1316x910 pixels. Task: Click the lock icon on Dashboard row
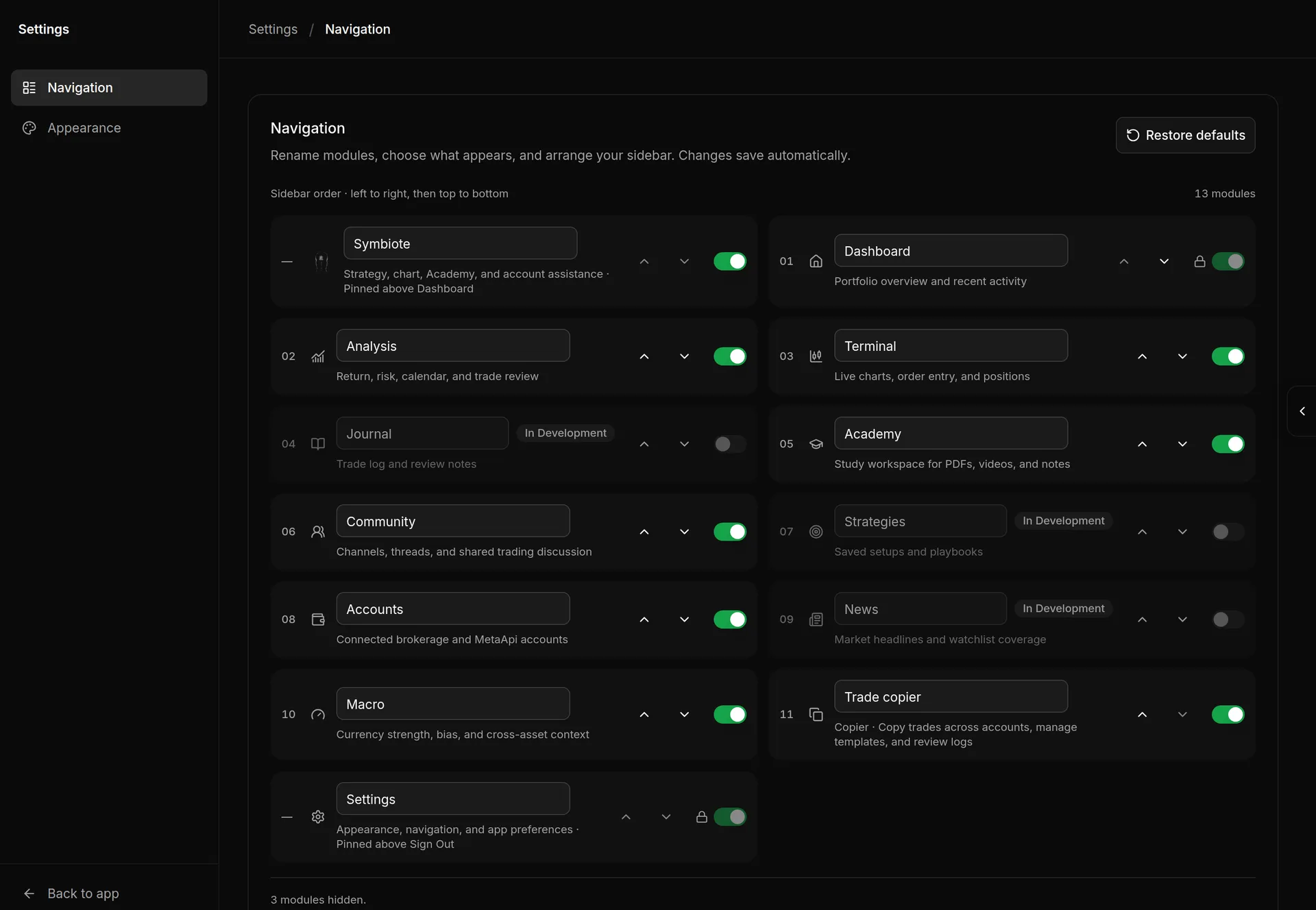[x=1199, y=261]
